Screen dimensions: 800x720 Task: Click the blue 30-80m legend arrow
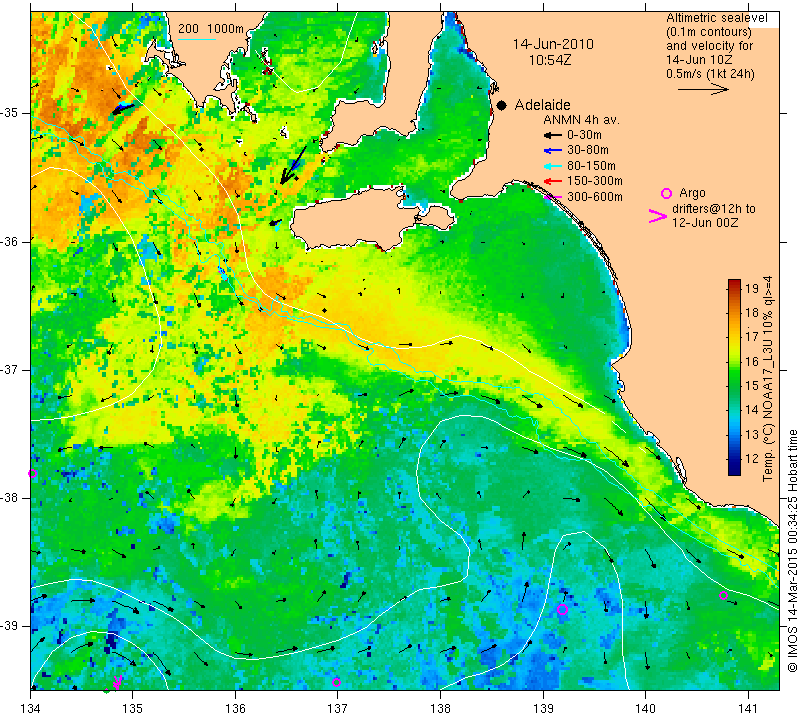click(x=553, y=151)
